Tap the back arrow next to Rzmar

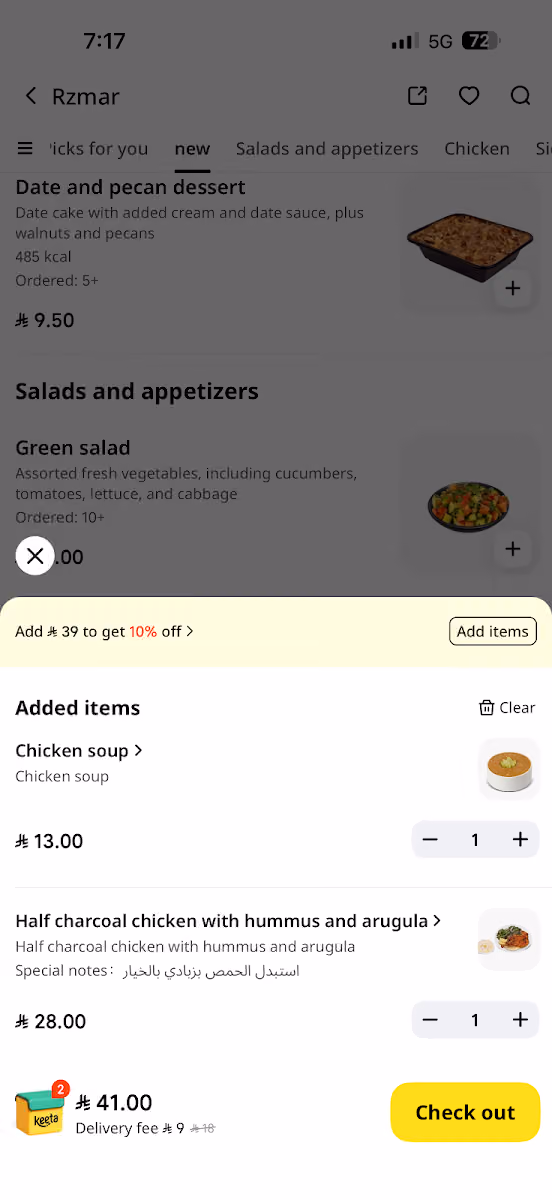tap(31, 96)
